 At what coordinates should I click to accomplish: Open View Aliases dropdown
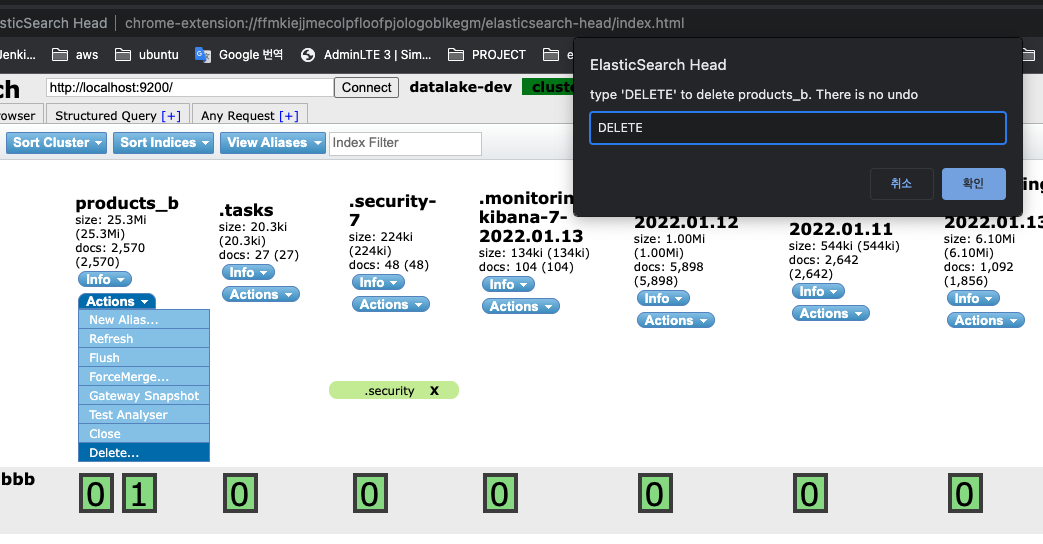(273, 142)
